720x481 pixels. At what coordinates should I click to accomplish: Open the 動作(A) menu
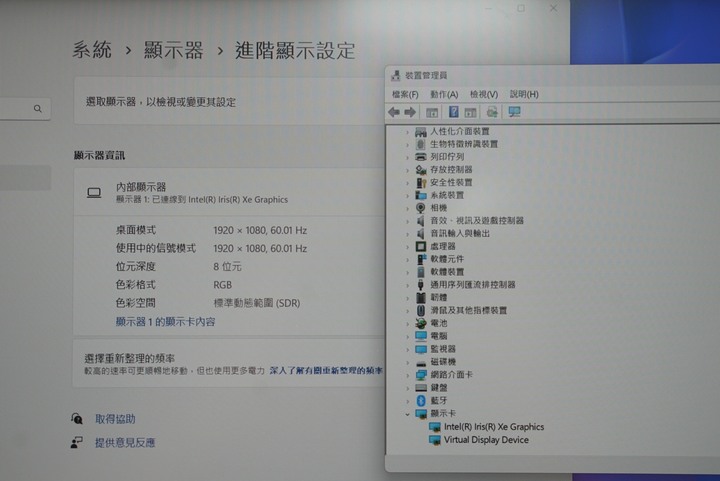point(444,95)
